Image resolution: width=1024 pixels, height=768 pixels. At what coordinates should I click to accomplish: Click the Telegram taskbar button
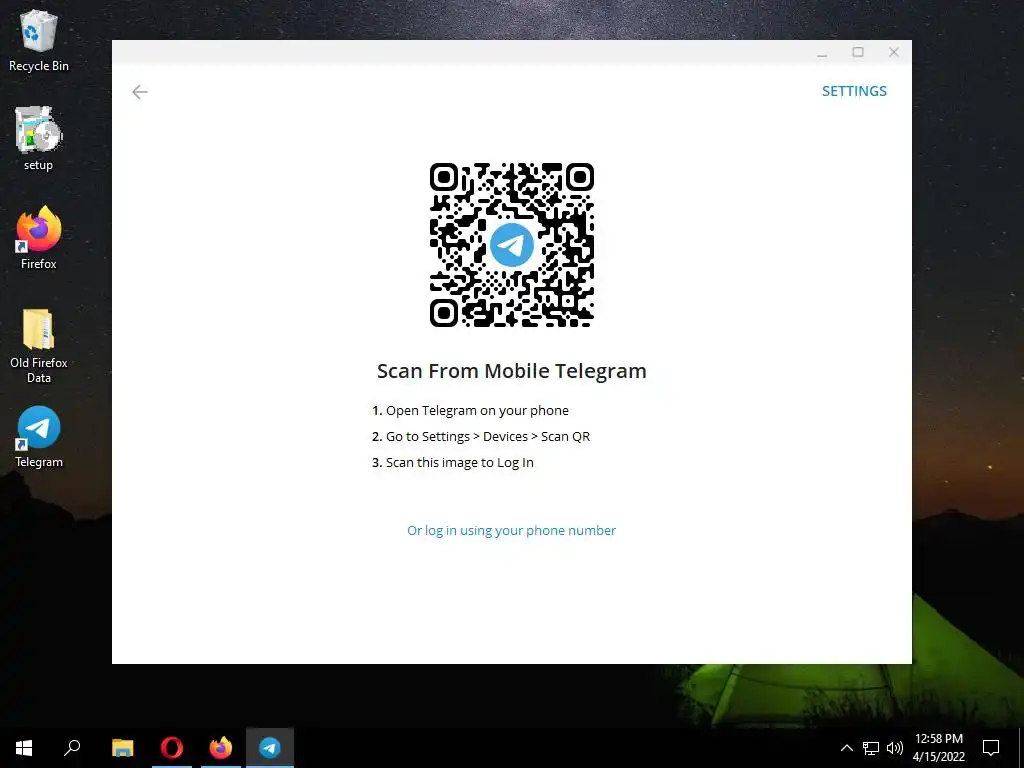(x=270, y=748)
